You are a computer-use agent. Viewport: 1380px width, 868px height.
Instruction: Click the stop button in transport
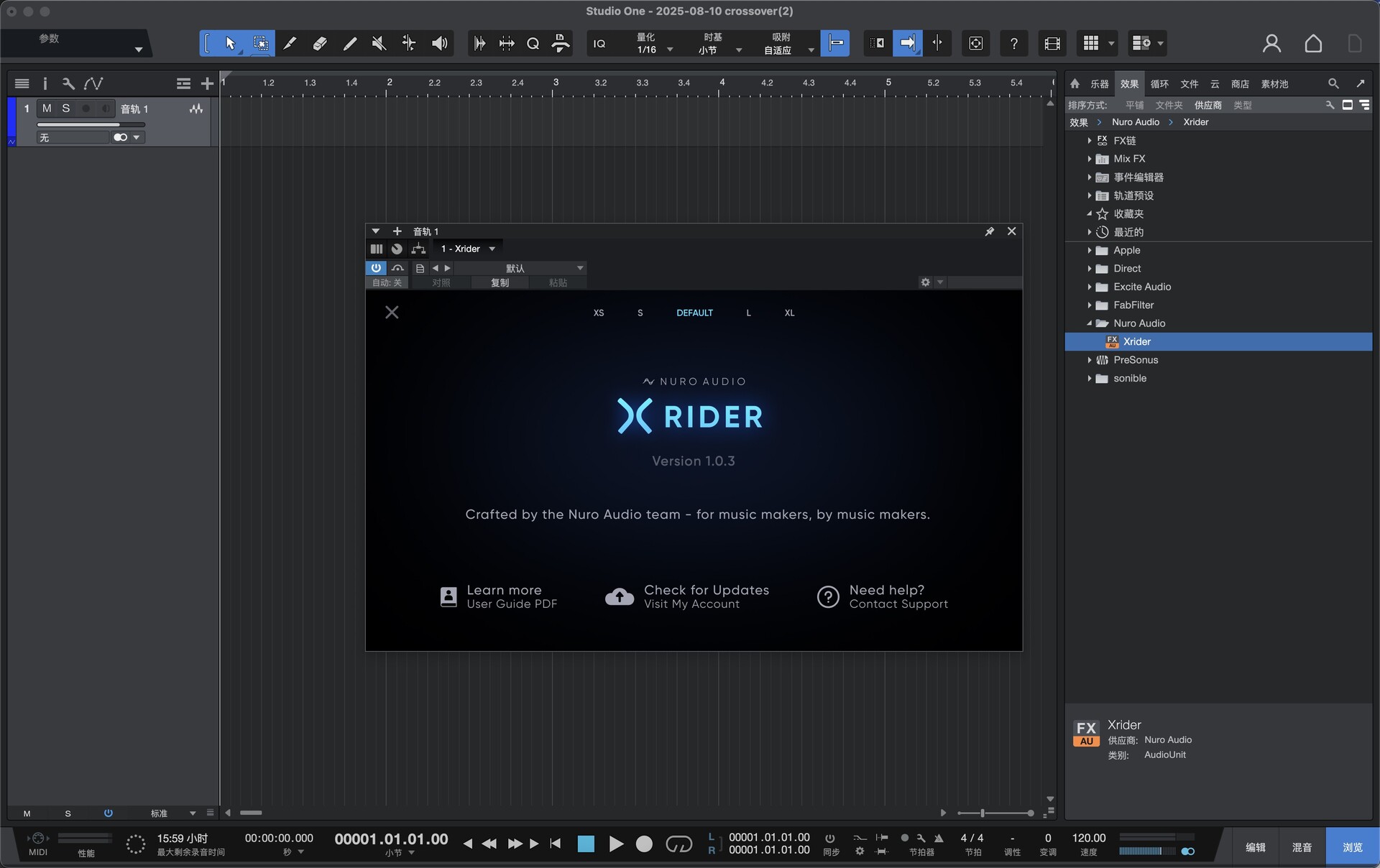pyautogui.click(x=586, y=844)
